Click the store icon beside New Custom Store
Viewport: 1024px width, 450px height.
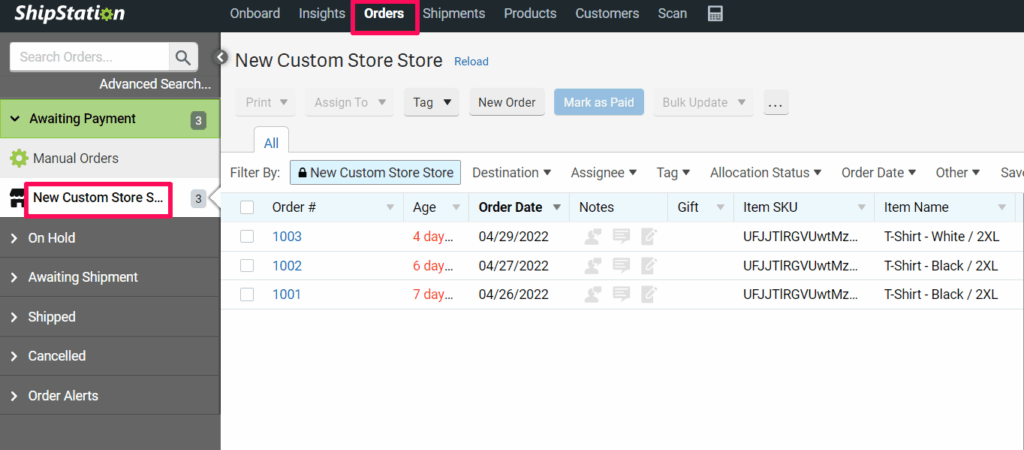pyautogui.click(x=17, y=198)
